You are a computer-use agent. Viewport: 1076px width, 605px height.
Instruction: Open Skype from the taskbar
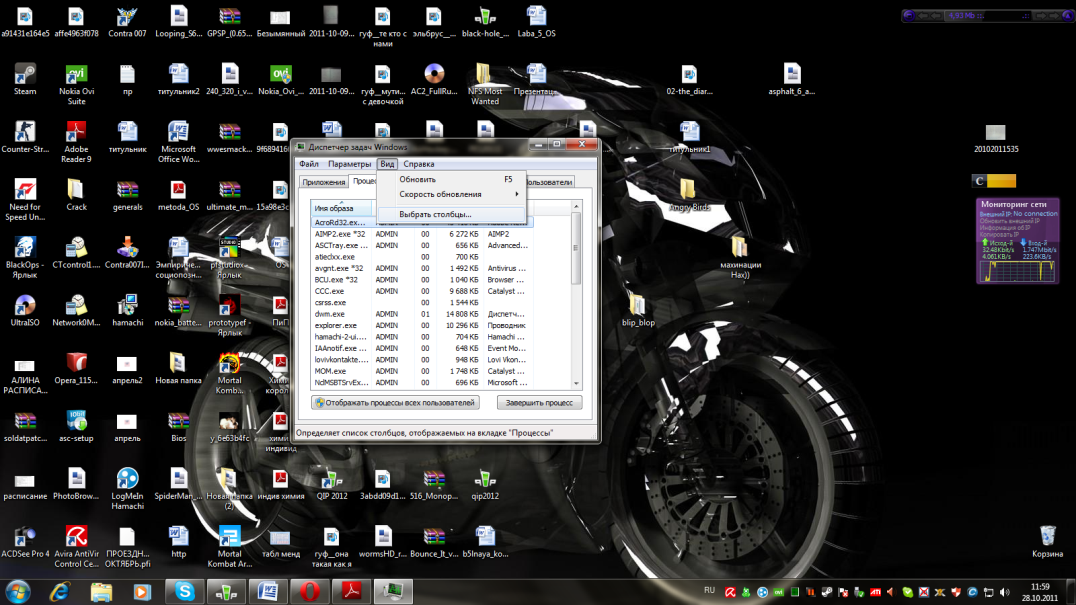coord(184,591)
